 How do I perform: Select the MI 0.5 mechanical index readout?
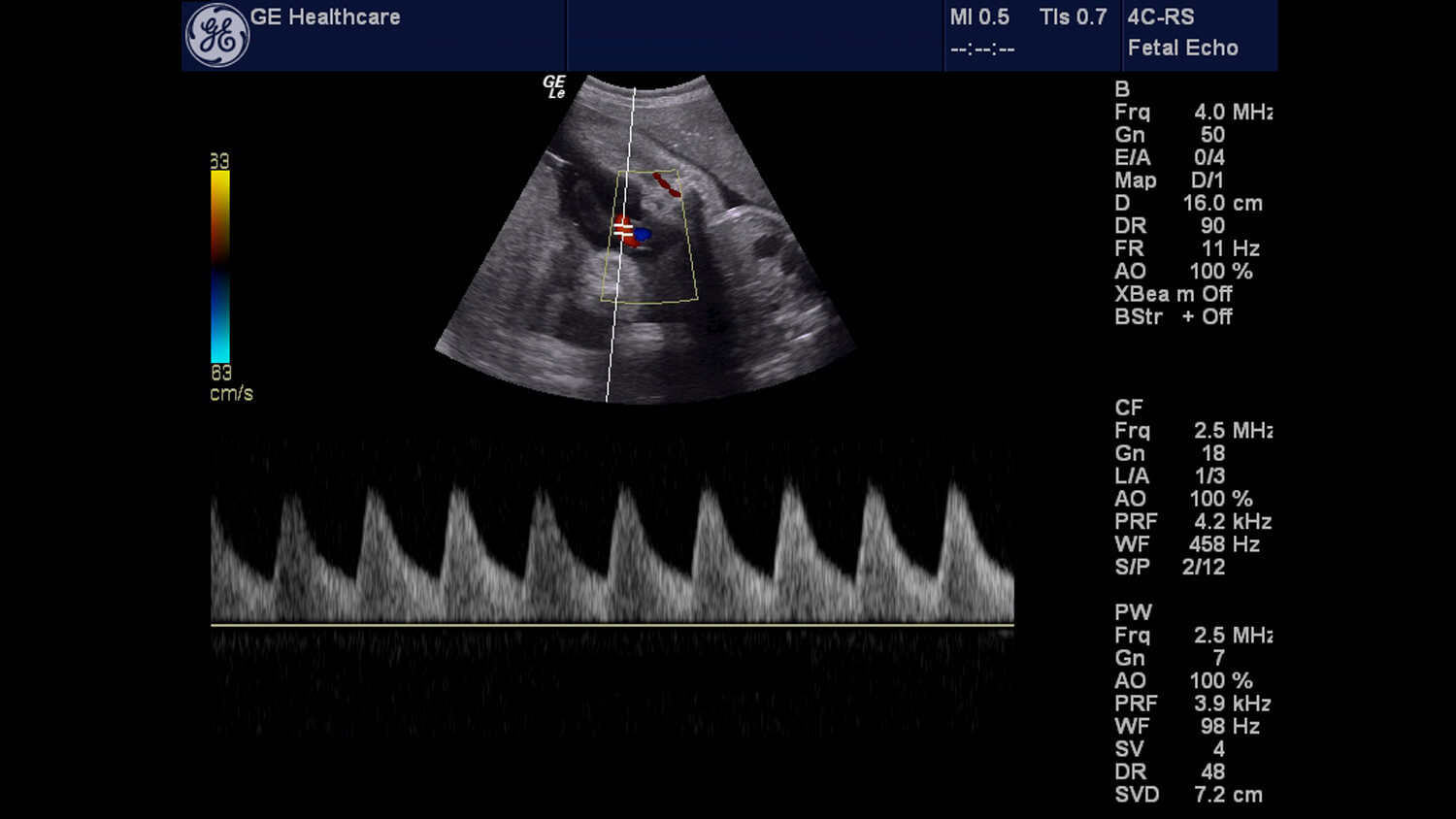pyautogui.click(x=979, y=17)
